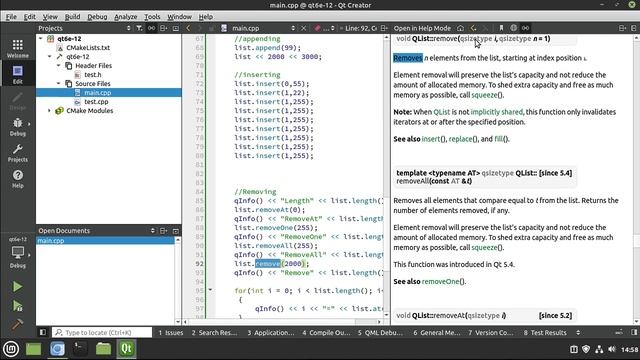Viewport: 640px width, 360px height.
Task: Open the Tools menu
Action: pos(152,17)
